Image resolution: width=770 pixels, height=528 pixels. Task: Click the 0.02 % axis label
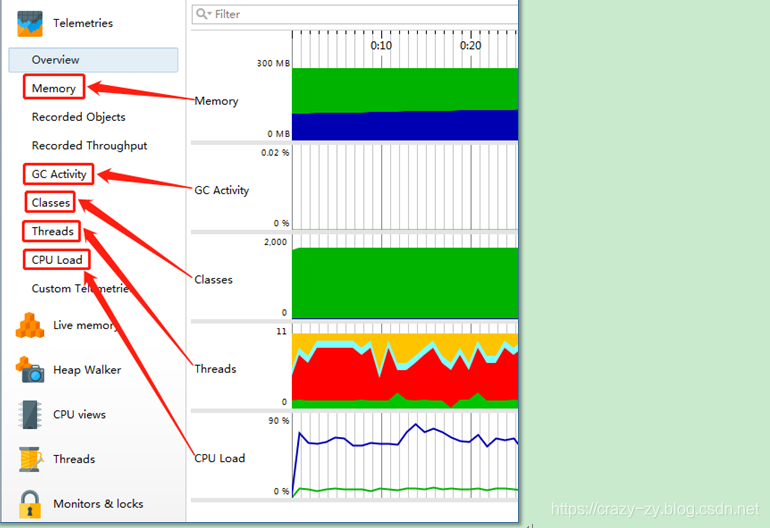[x=275, y=153]
